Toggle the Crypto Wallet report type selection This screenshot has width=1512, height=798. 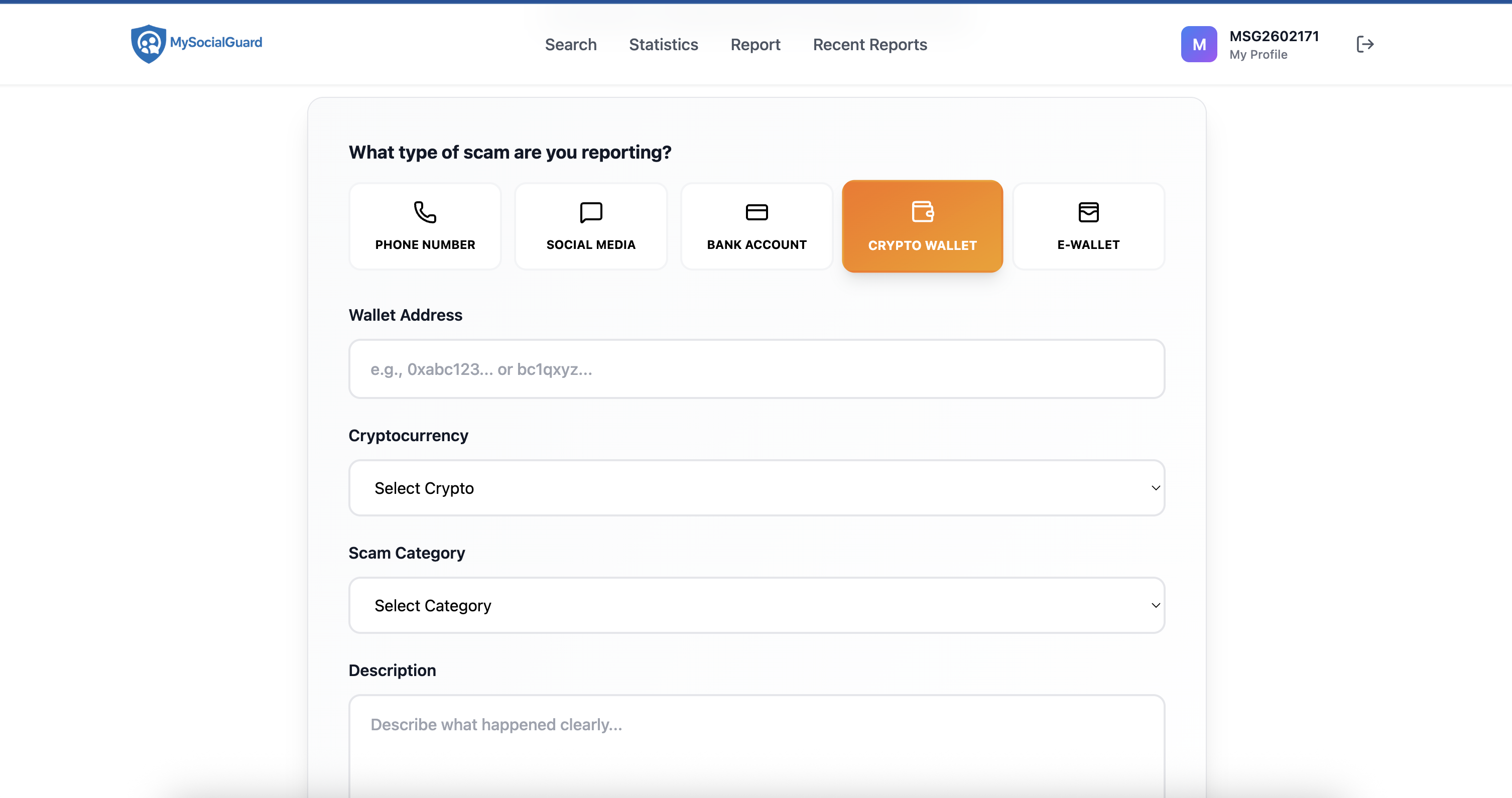coord(923,226)
